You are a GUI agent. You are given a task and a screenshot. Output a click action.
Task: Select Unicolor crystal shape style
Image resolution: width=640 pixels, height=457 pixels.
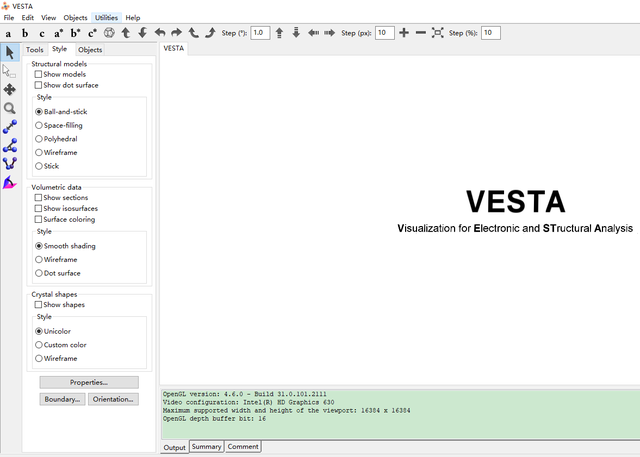(39, 331)
